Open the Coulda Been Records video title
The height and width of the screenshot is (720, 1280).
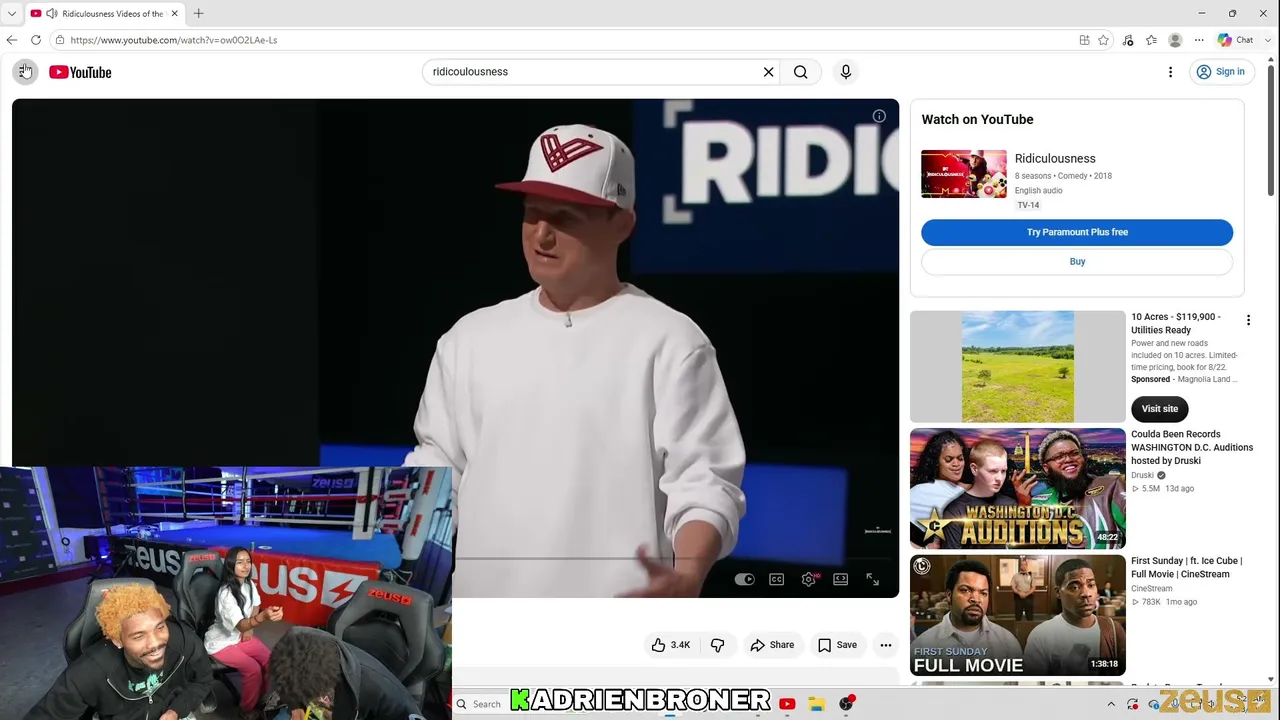1192,447
